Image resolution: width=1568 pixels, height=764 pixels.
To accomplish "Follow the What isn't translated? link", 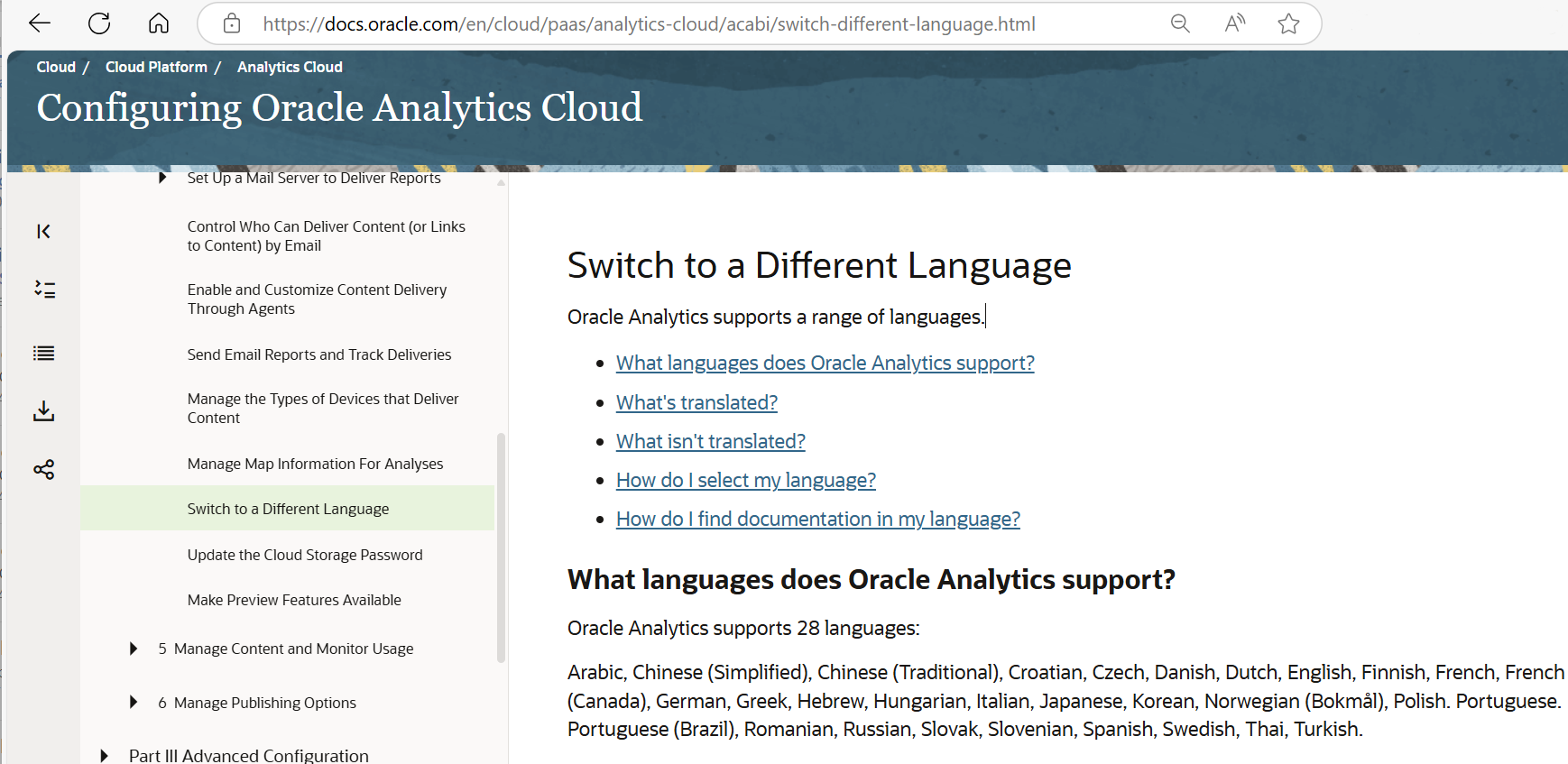I will pyautogui.click(x=711, y=441).
